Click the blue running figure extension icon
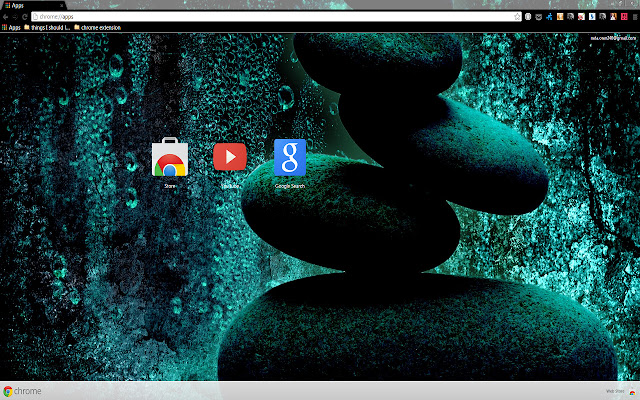 point(549,17)
